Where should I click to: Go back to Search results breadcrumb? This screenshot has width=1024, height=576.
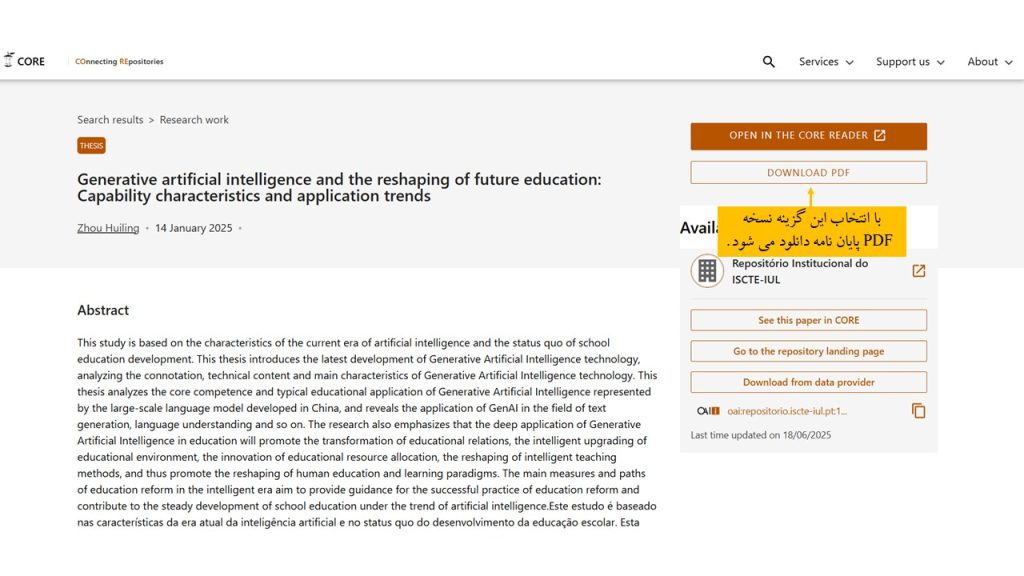[x=110, y=120]
